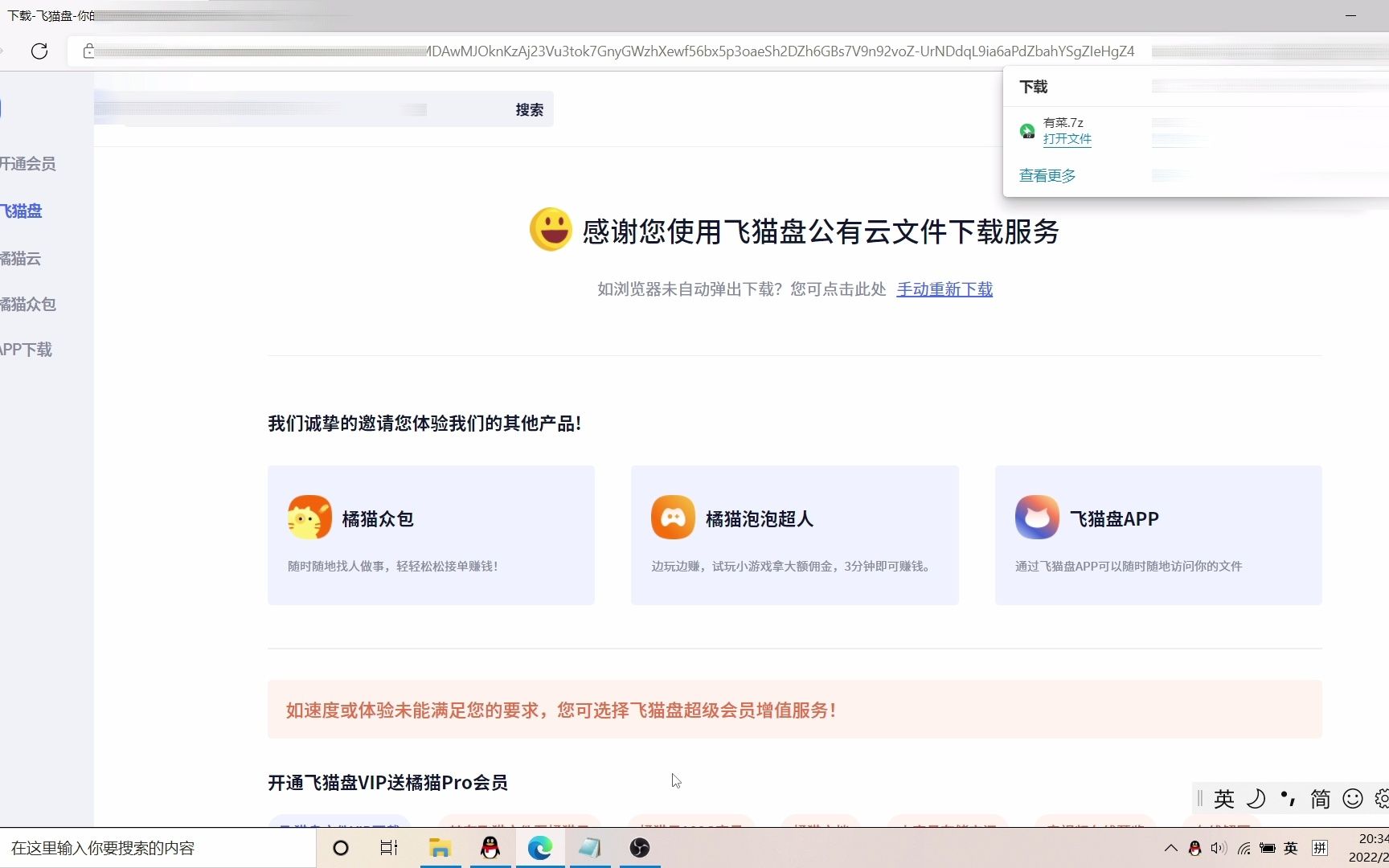Open IME settings gear icon
Screen dimensions: 1389x868
click(1382, 799)
